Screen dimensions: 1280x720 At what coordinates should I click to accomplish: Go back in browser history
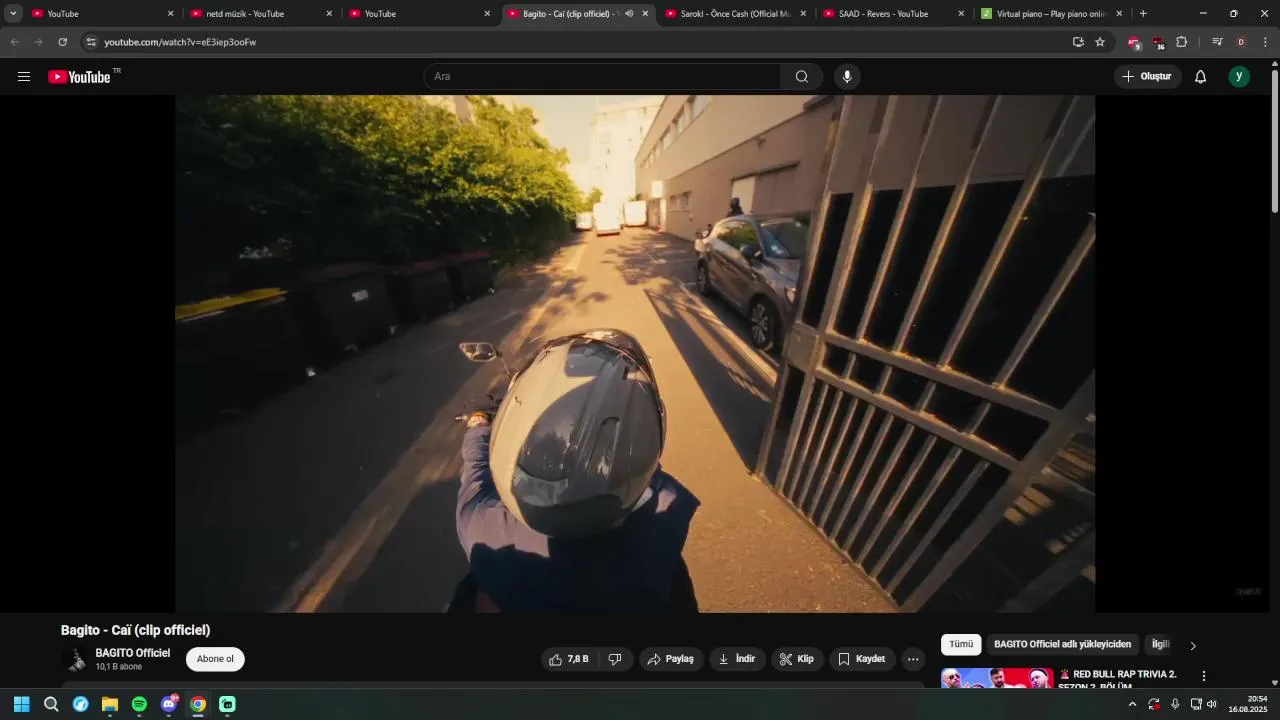tap(14, 42)
